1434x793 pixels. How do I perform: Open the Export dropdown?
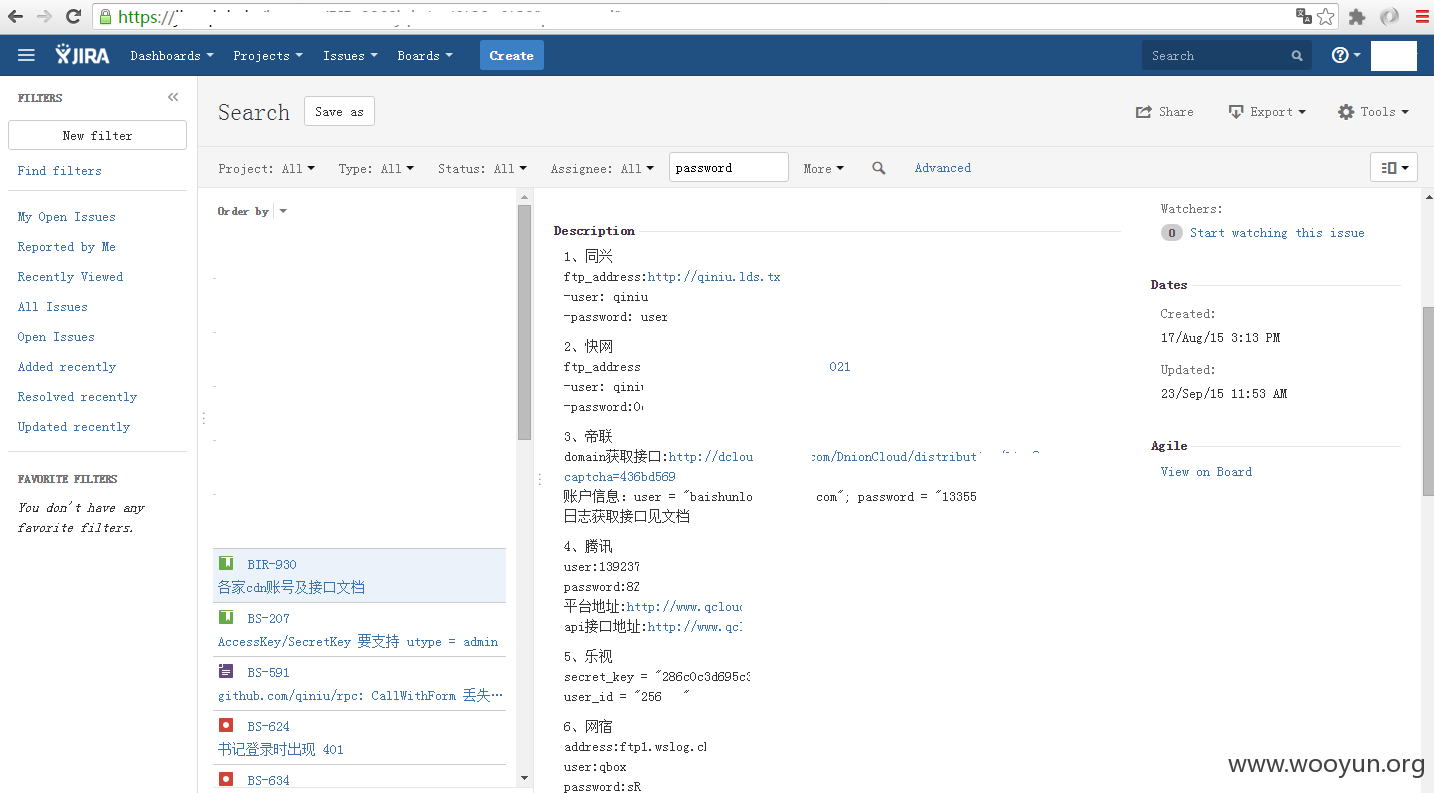tap(1267, 112)
